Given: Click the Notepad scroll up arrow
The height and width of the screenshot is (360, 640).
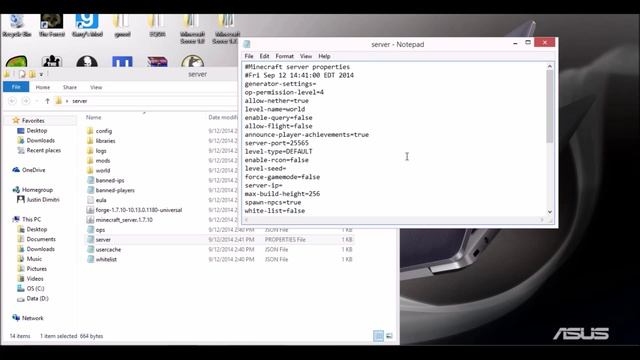Looking at the screenshot, I should [x=550, y=66].
